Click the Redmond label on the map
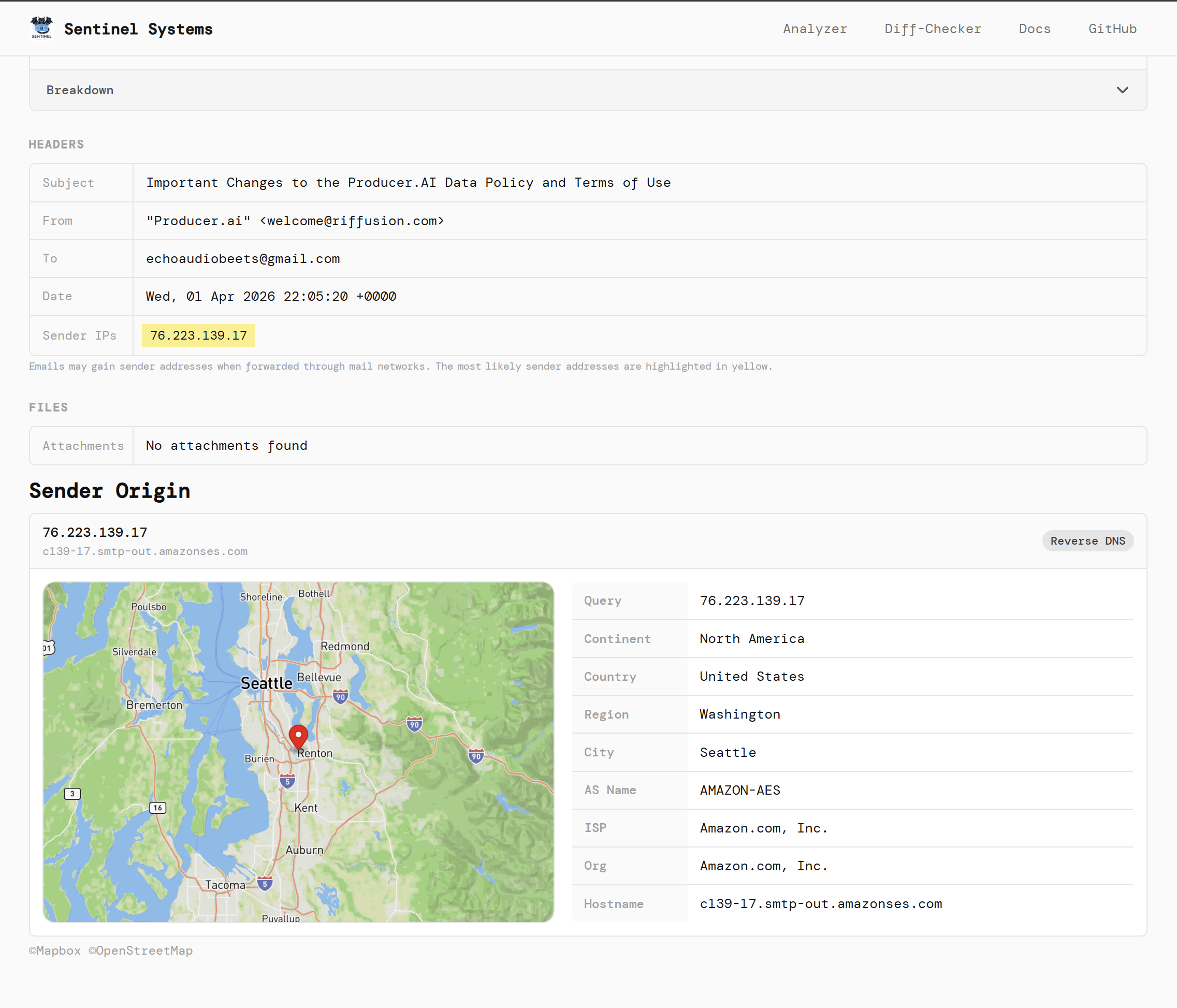This screenshot has width=1177, height=1008. pos(345,646)
